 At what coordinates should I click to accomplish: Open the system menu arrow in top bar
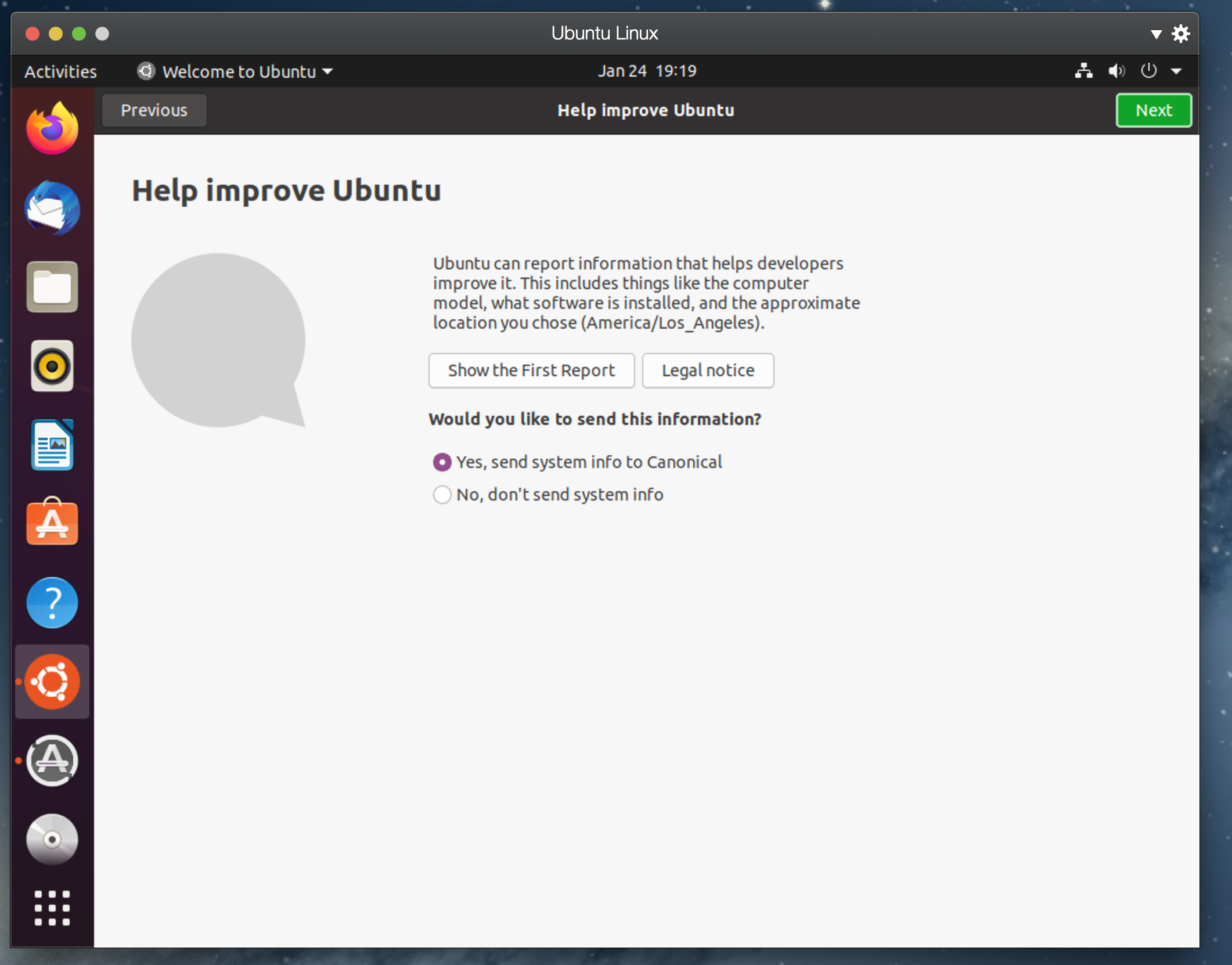pos(1176,71)
